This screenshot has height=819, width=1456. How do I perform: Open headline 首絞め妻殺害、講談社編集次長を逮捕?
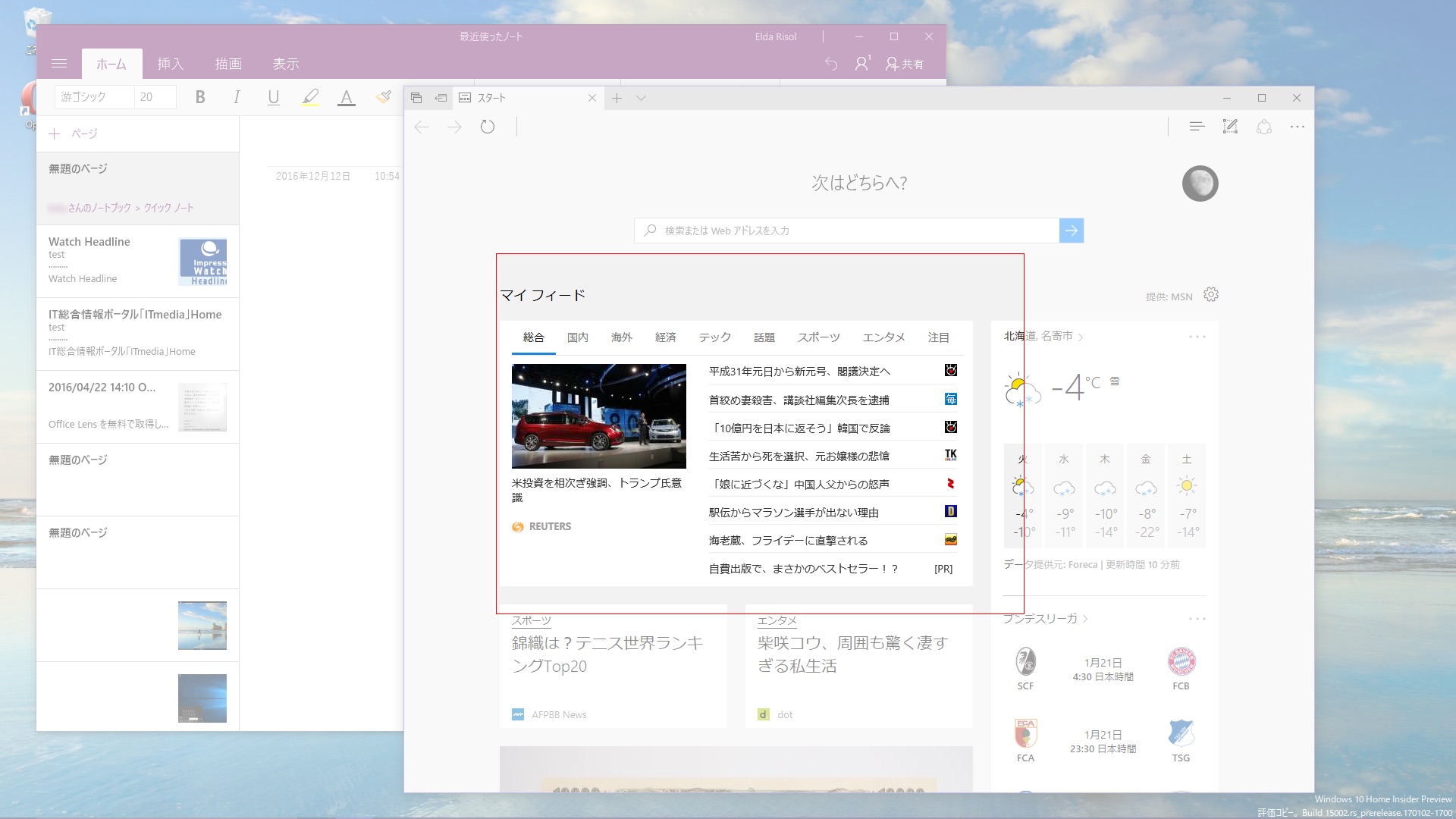point(799,400)
